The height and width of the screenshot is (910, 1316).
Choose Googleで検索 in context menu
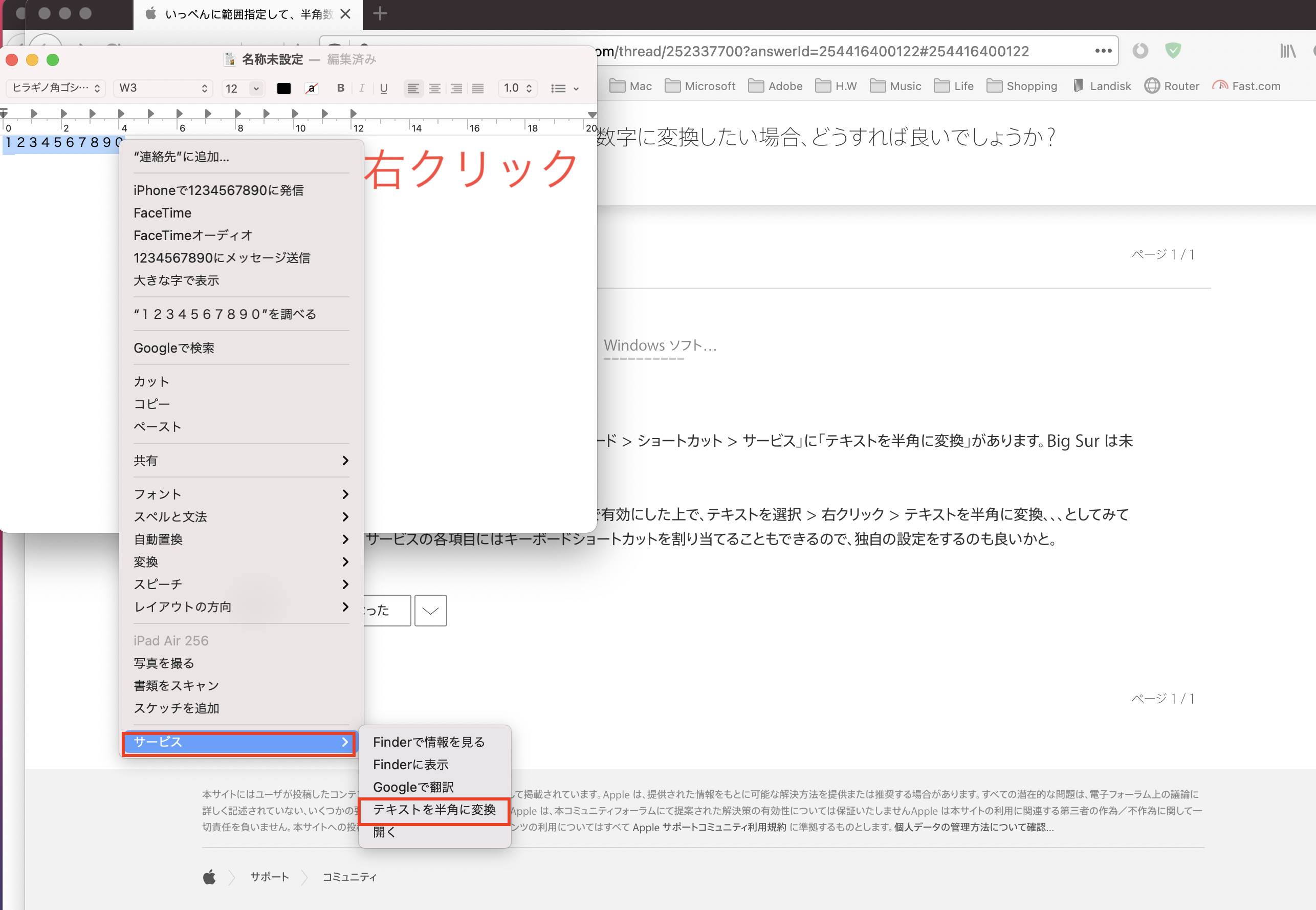[x=174, y=348]
